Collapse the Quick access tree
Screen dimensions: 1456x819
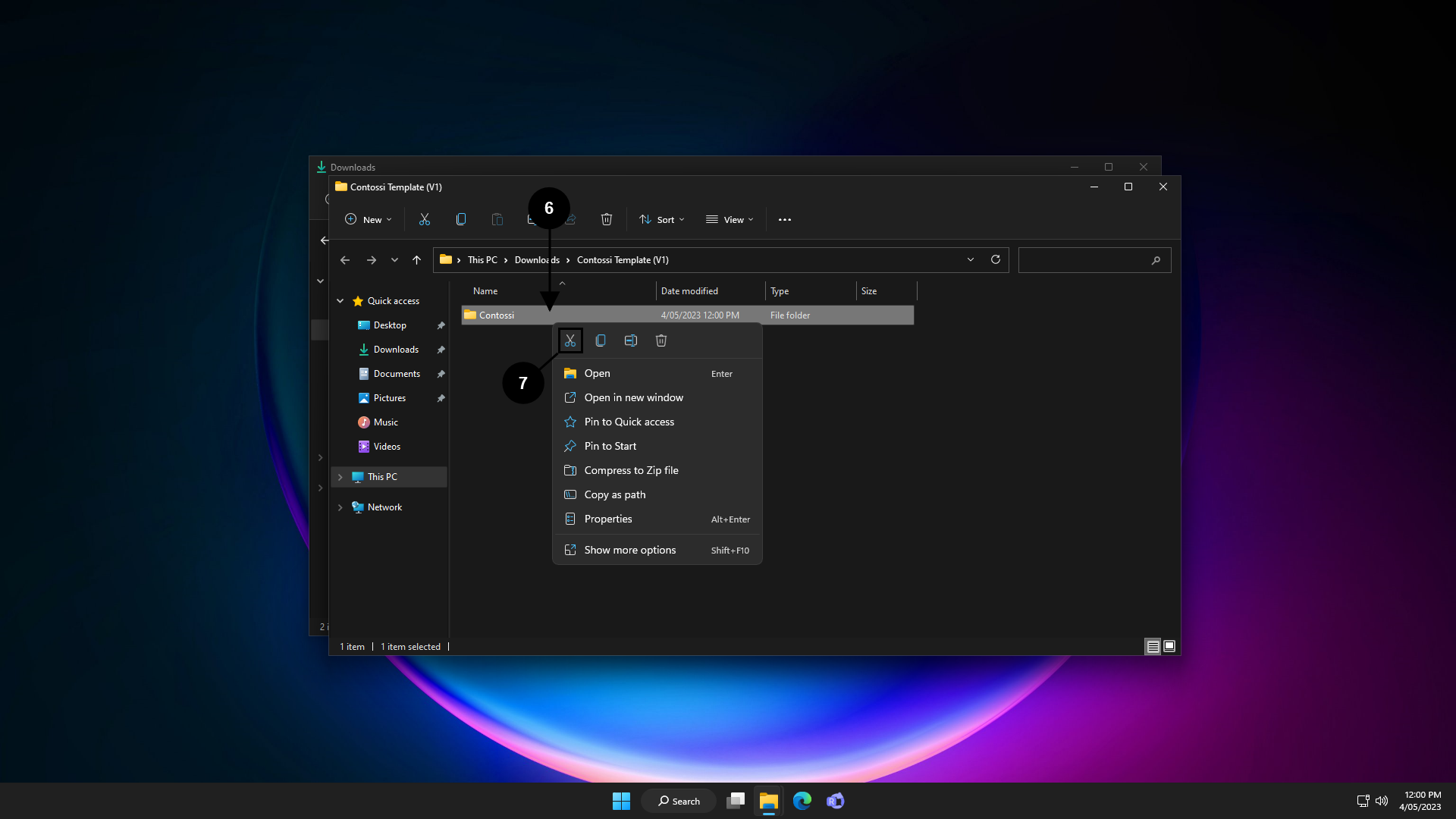pyautogui.click(x=340, y=301)
